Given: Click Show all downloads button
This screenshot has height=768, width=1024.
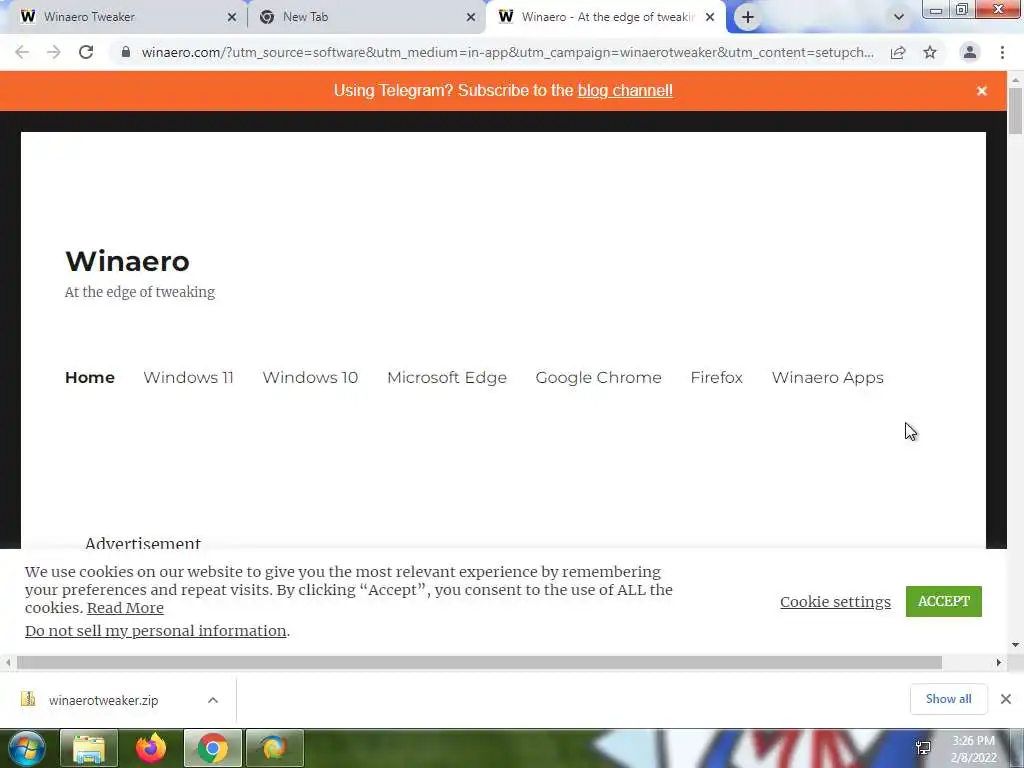Looking at the screenshot, I should (948, 699).
